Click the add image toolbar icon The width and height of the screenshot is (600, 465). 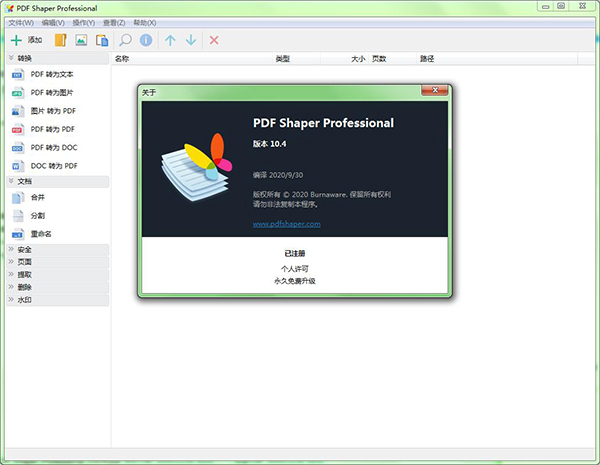pos(81,40)
